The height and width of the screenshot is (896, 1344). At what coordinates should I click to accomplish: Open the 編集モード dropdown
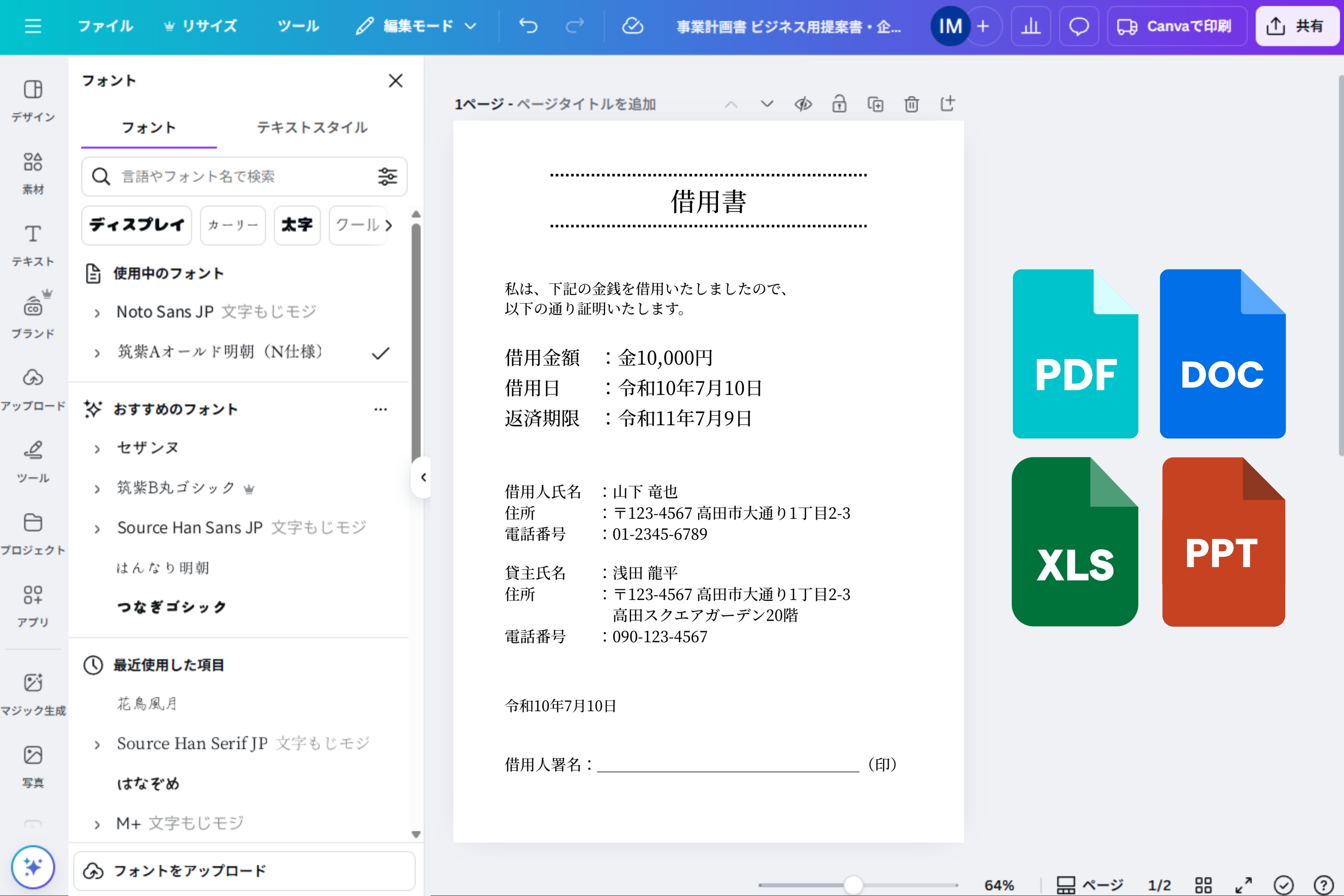click(x=416, y=26)
